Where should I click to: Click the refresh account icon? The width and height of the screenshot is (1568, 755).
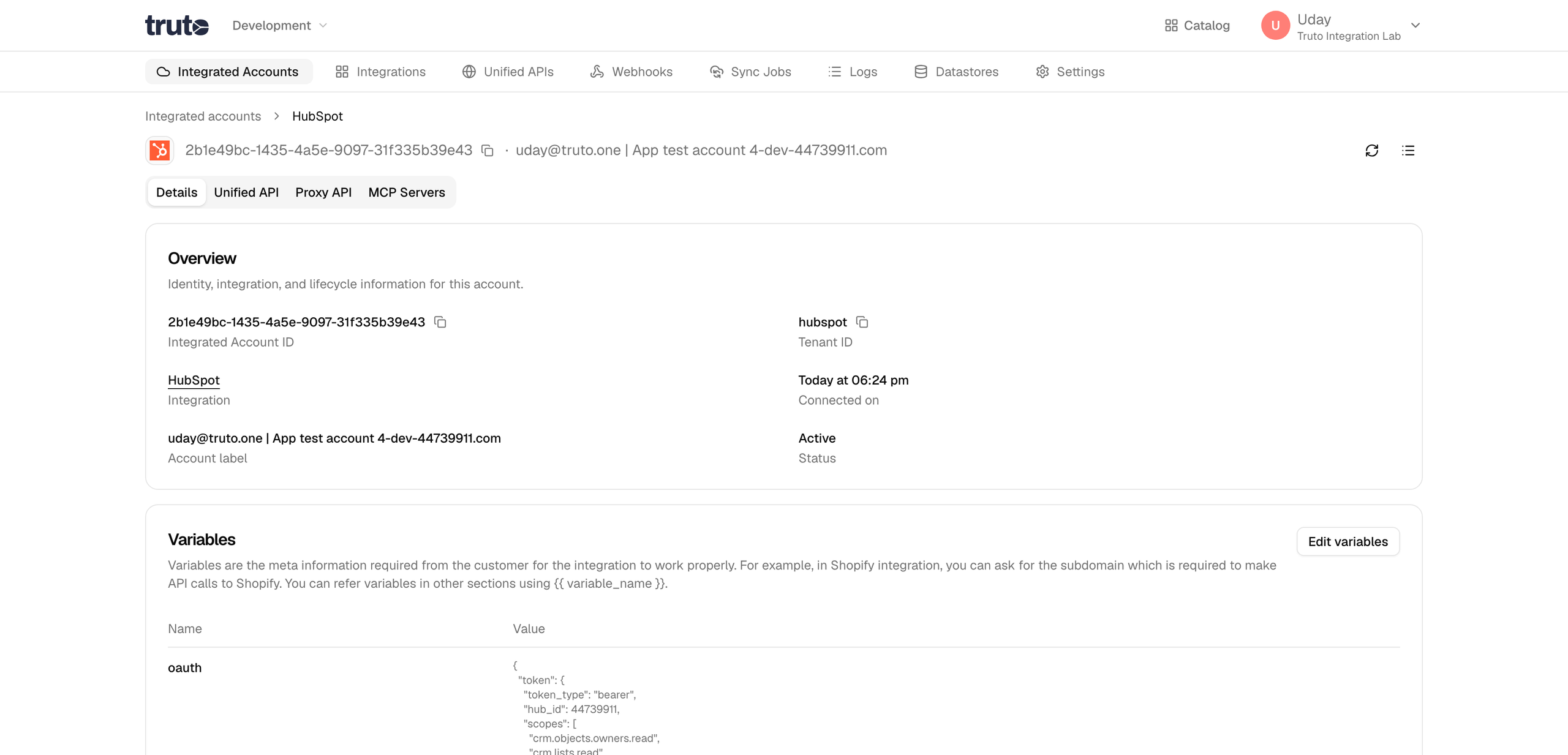[1372, 151]
